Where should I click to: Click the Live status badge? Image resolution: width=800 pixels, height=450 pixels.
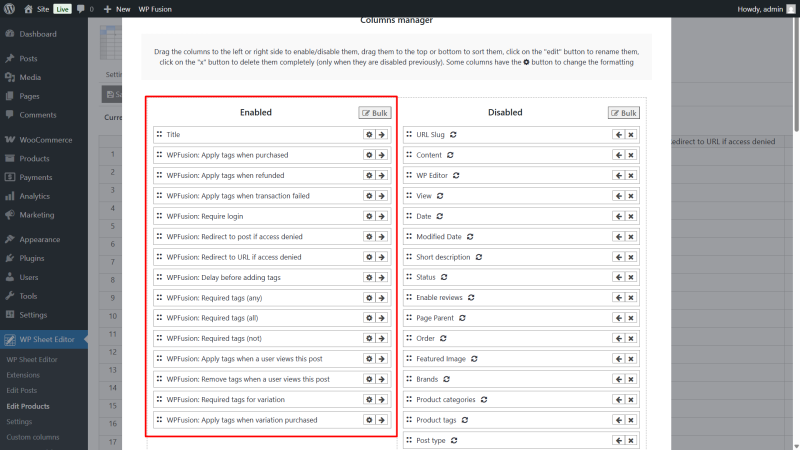pos(62,9)
